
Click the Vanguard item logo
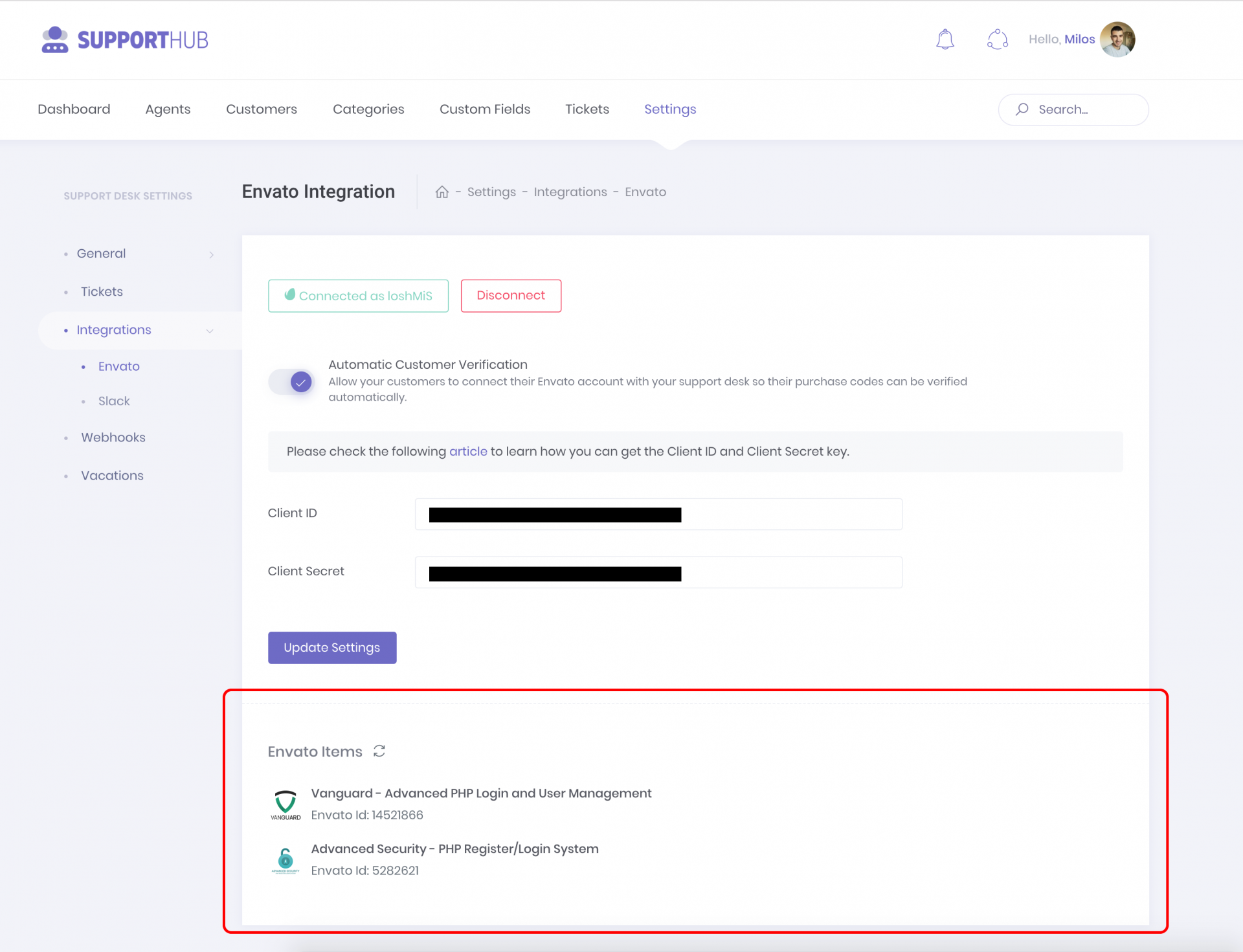point(286,804)
